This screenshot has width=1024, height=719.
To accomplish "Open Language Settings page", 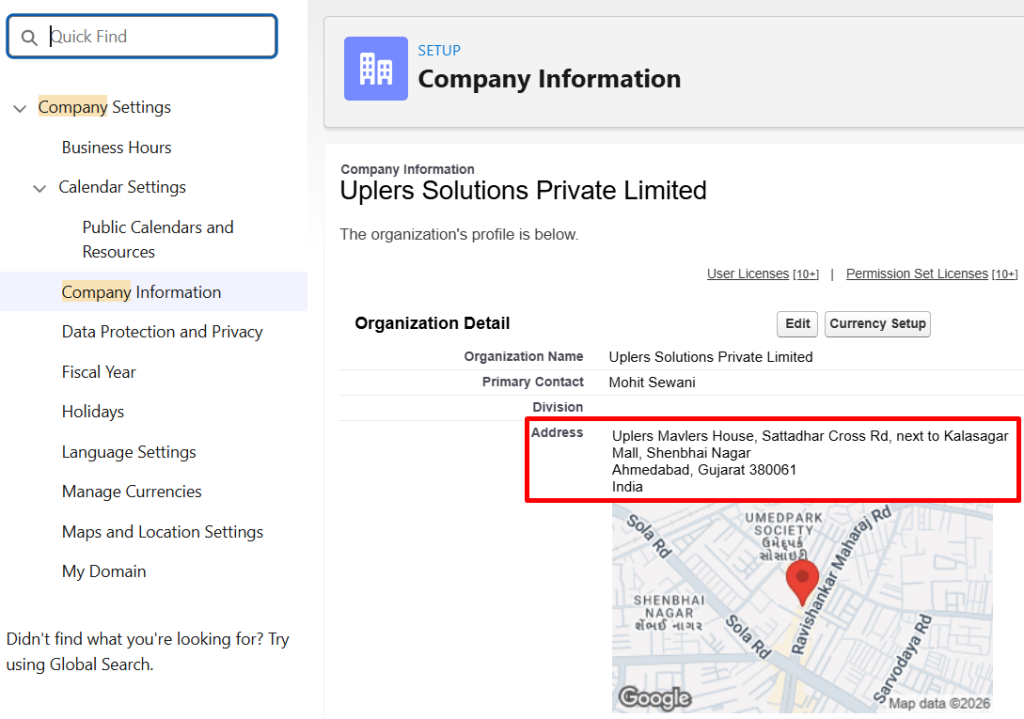I will pyautogui.click(x=129, y=452).
